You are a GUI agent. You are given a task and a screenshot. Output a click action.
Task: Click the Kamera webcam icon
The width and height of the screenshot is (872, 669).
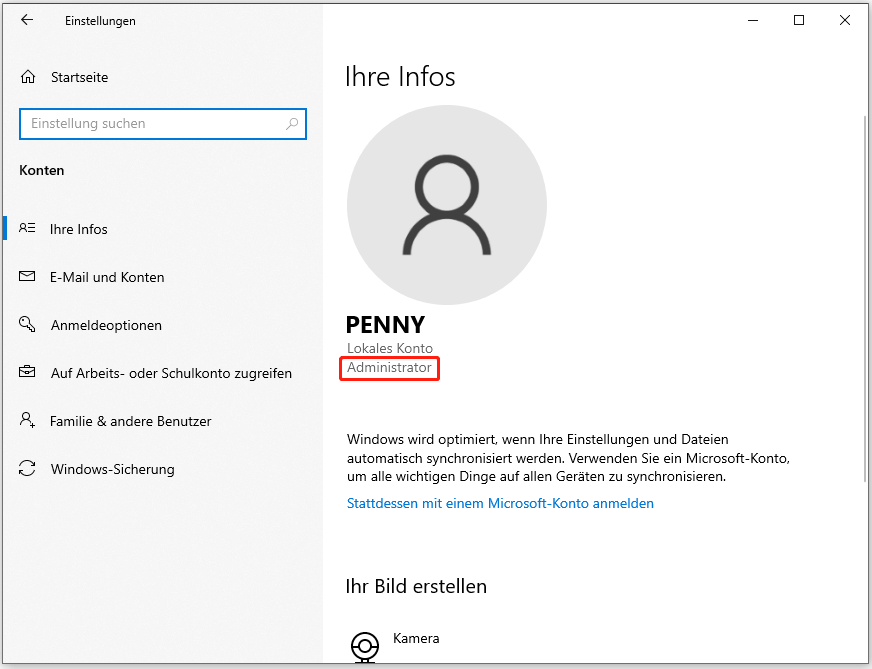(x=365, y=645)
